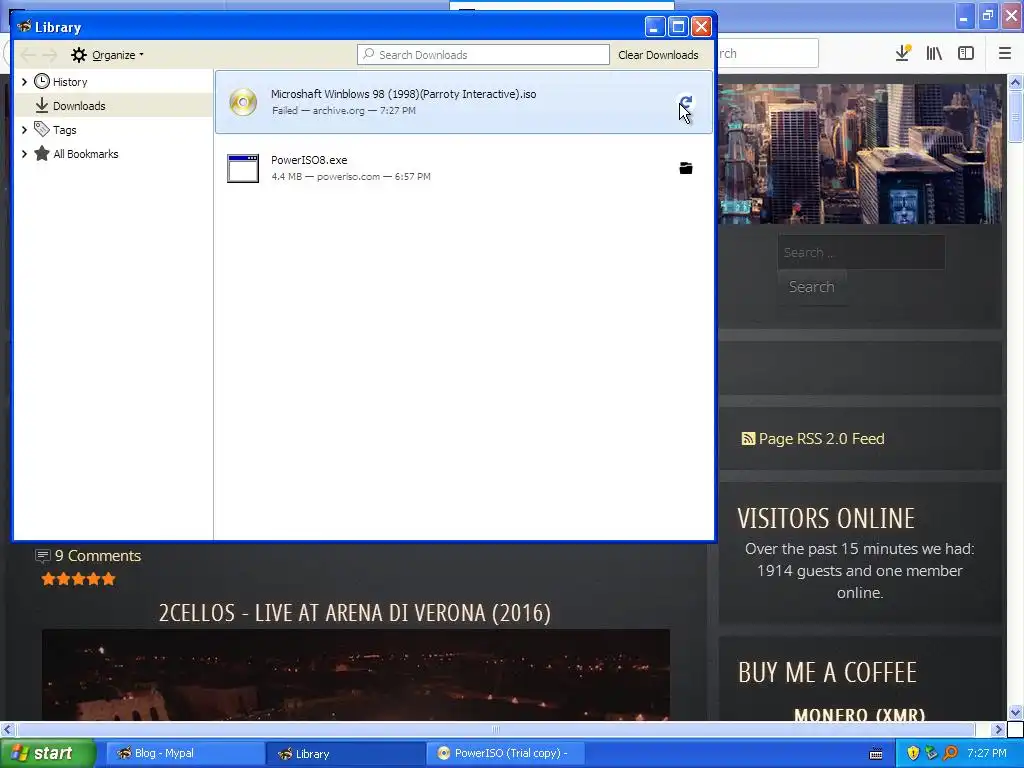
Task: Click page vertical scrollbar down arrow
Action: coord(1015,712)
